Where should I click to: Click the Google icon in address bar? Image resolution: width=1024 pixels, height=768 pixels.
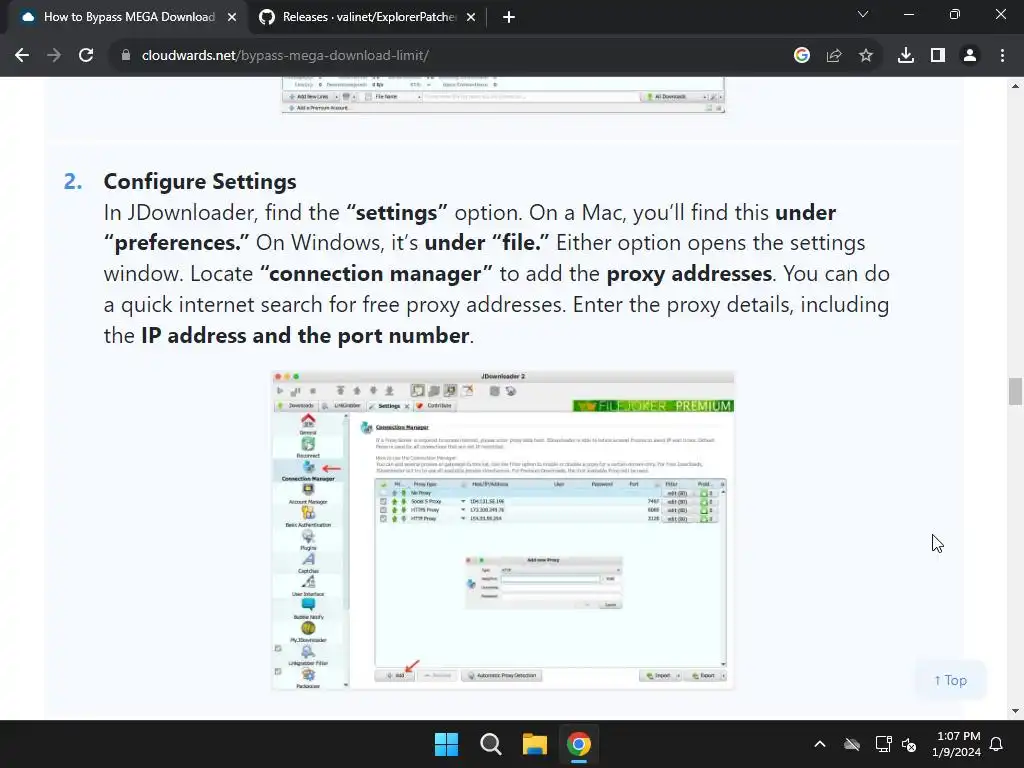click(802, 56)
